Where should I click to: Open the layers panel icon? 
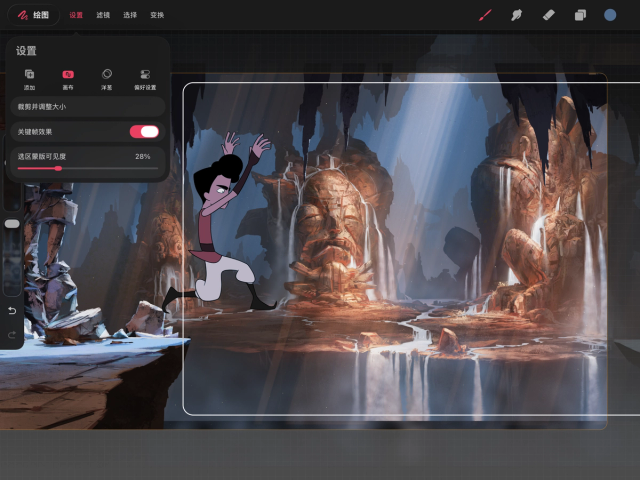tap(580, 16)
